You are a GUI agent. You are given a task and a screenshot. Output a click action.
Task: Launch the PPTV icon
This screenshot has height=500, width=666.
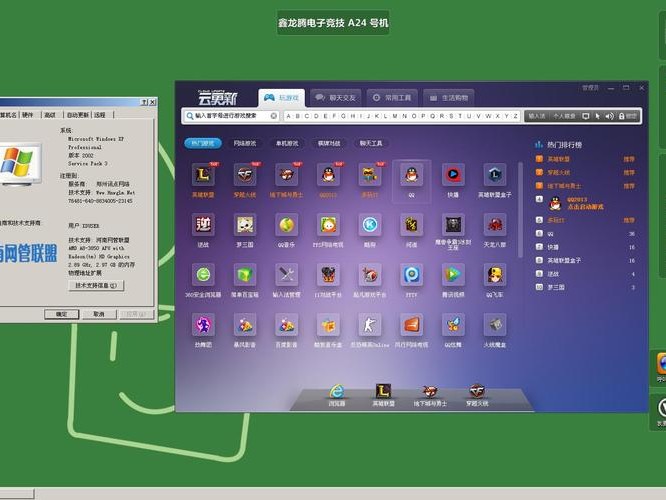[x=411, y=275]
